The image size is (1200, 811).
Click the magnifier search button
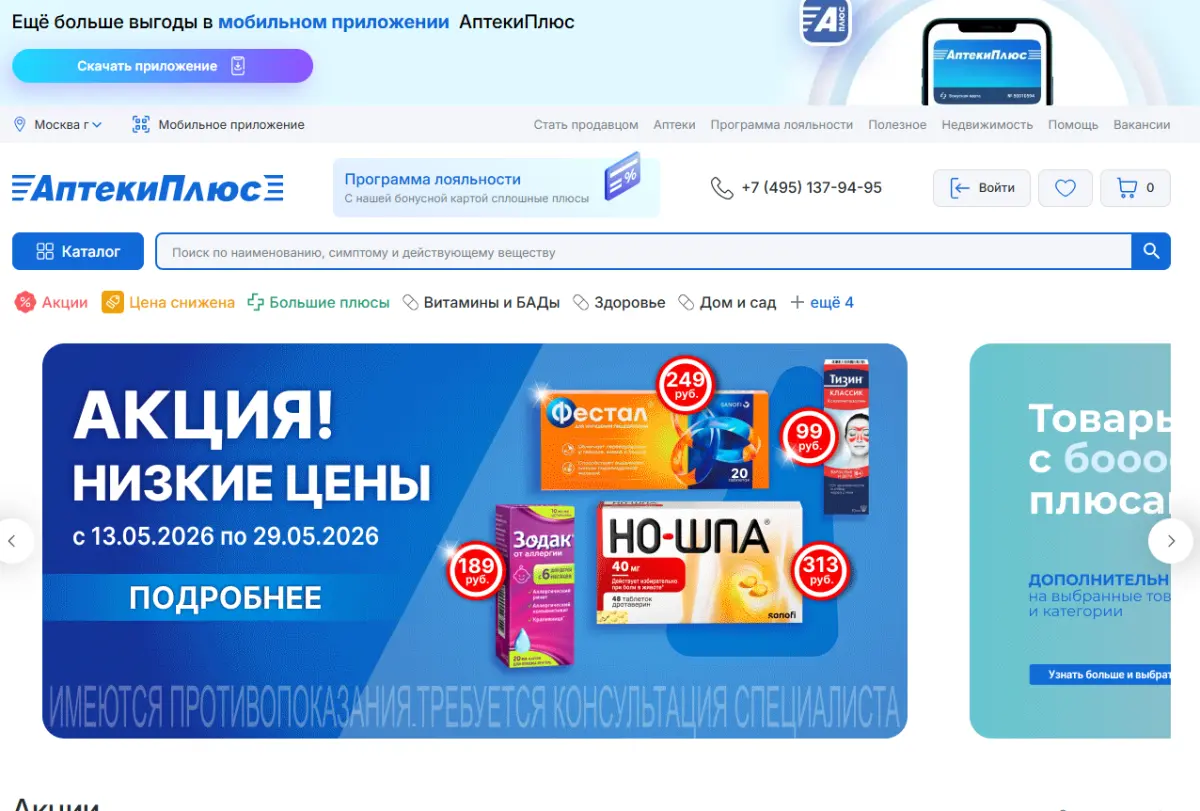click(x=1151, y=252)
